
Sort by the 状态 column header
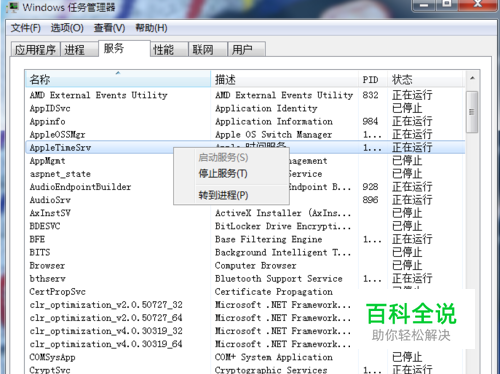tap(425, 79)
